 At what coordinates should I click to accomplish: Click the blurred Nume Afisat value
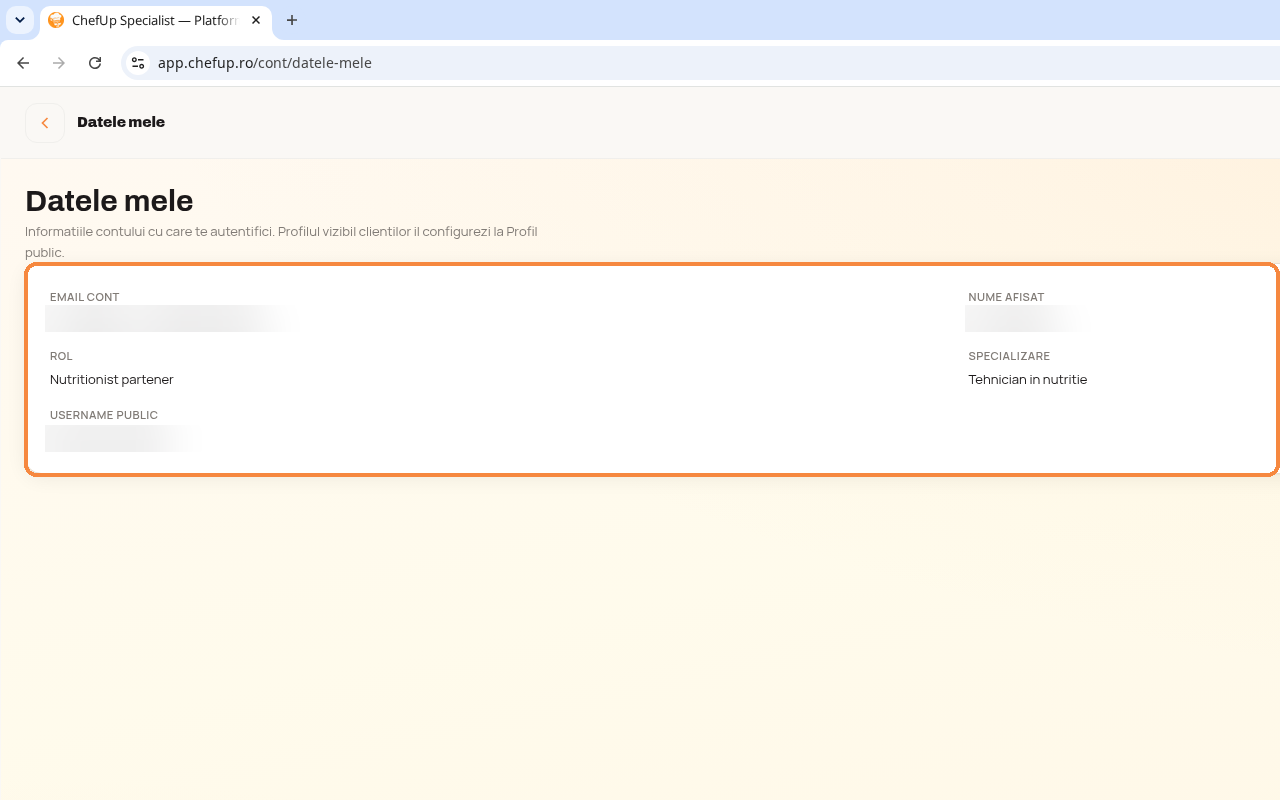(1026, 318)
